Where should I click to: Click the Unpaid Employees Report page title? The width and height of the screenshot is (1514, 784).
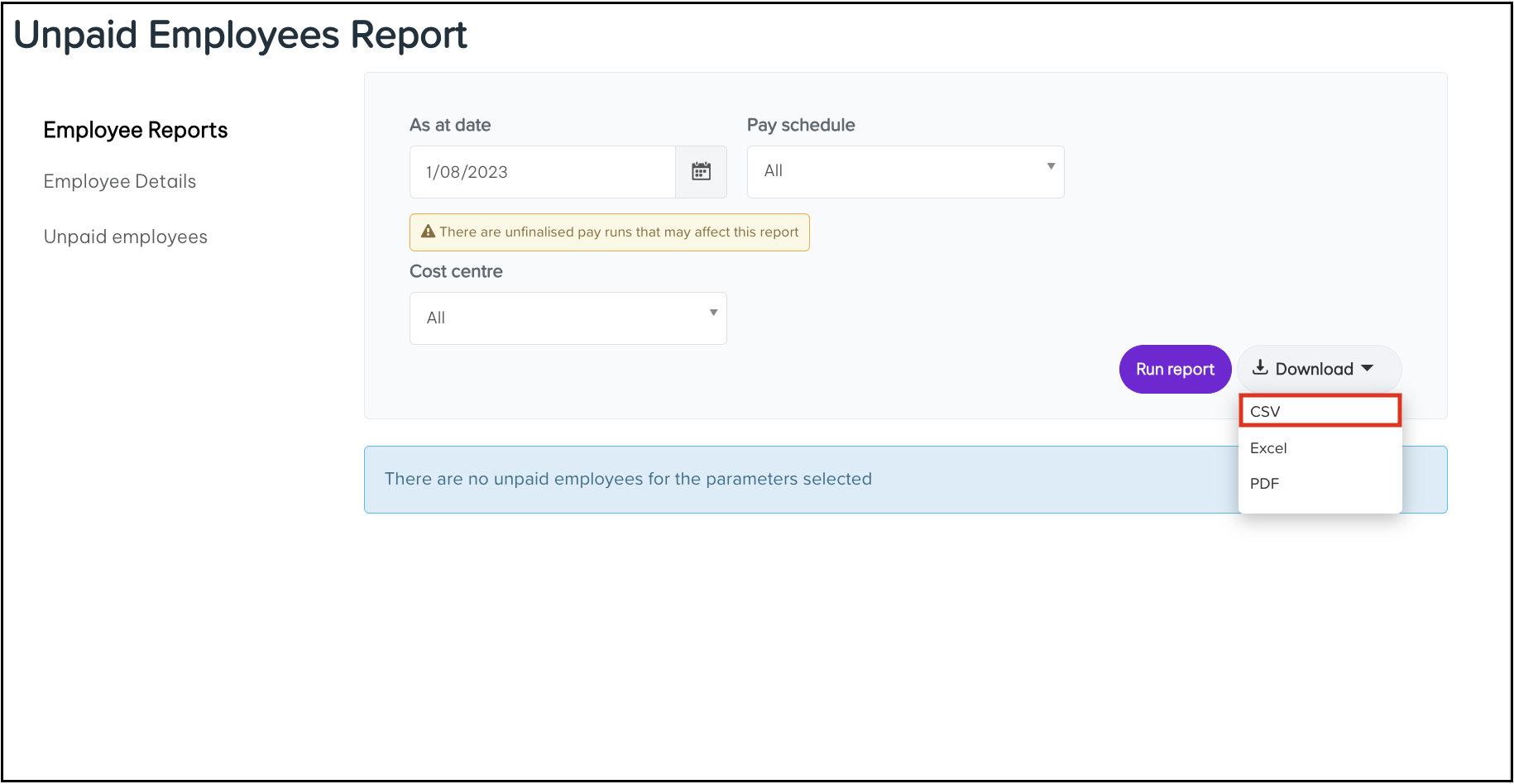[x=241, y=36]
